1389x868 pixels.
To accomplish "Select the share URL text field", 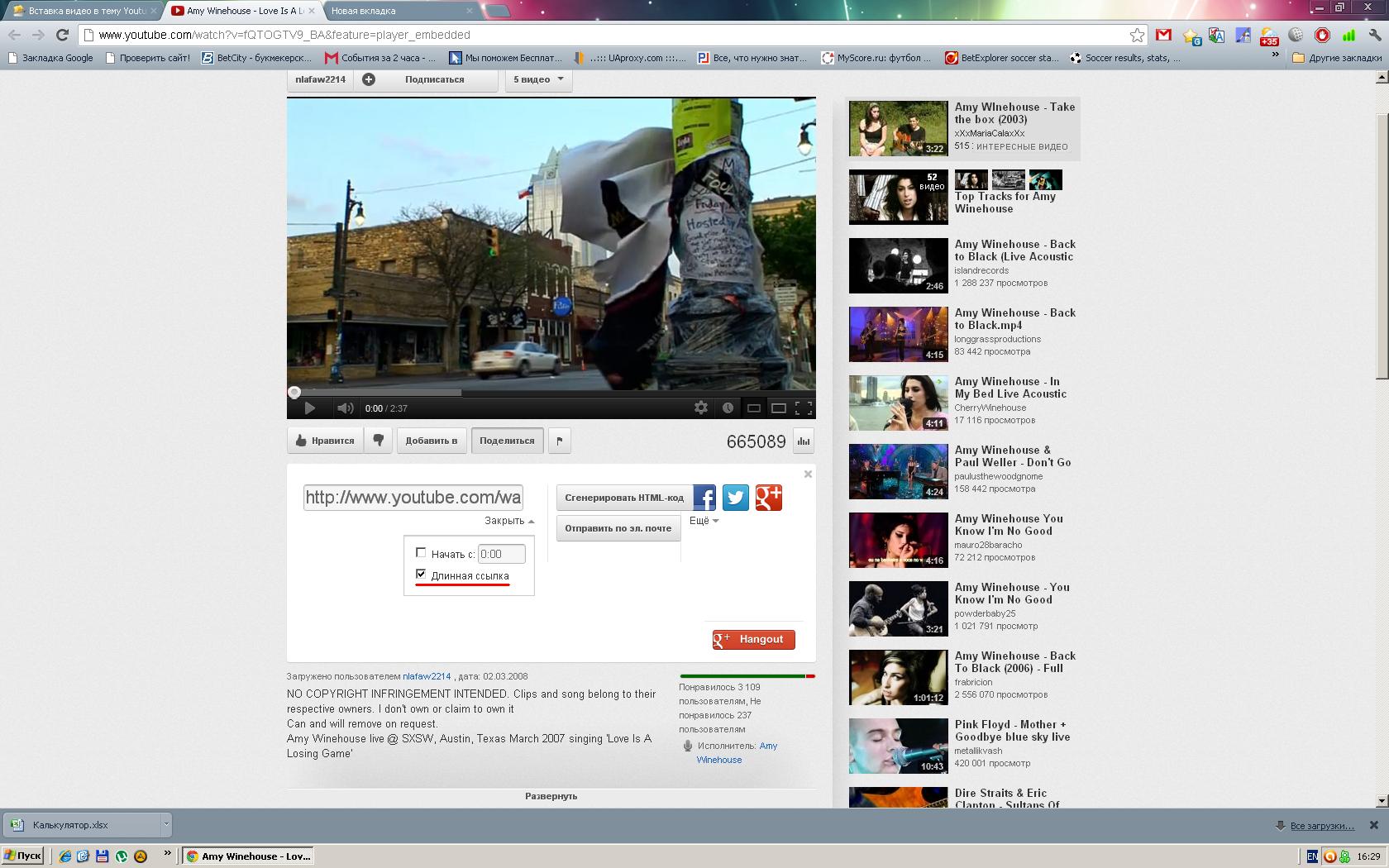I will [413, 498].
